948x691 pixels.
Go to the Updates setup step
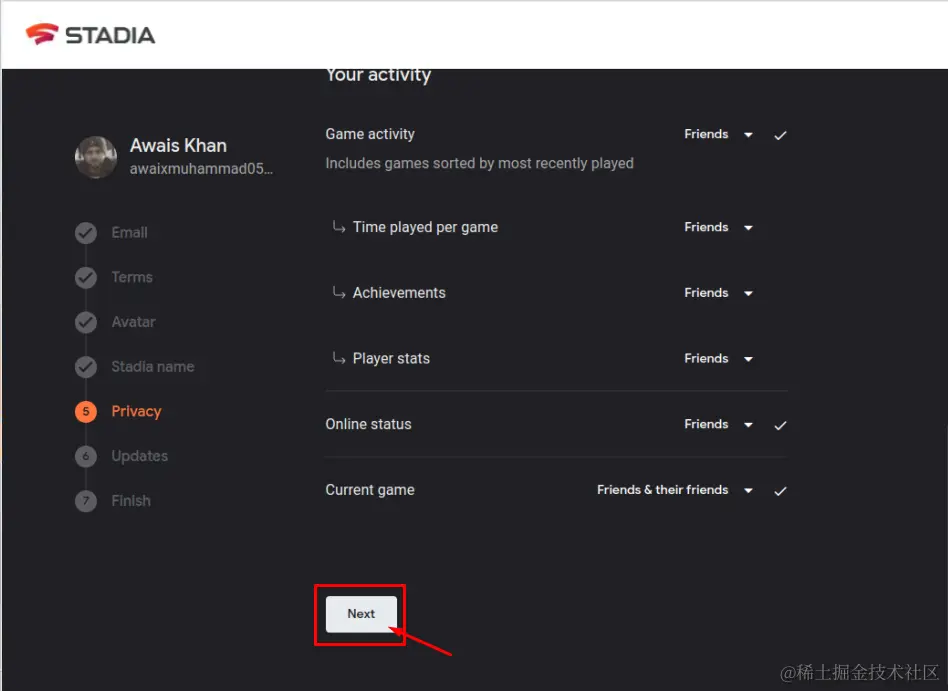pyautogui.click(x=140, y=456)
